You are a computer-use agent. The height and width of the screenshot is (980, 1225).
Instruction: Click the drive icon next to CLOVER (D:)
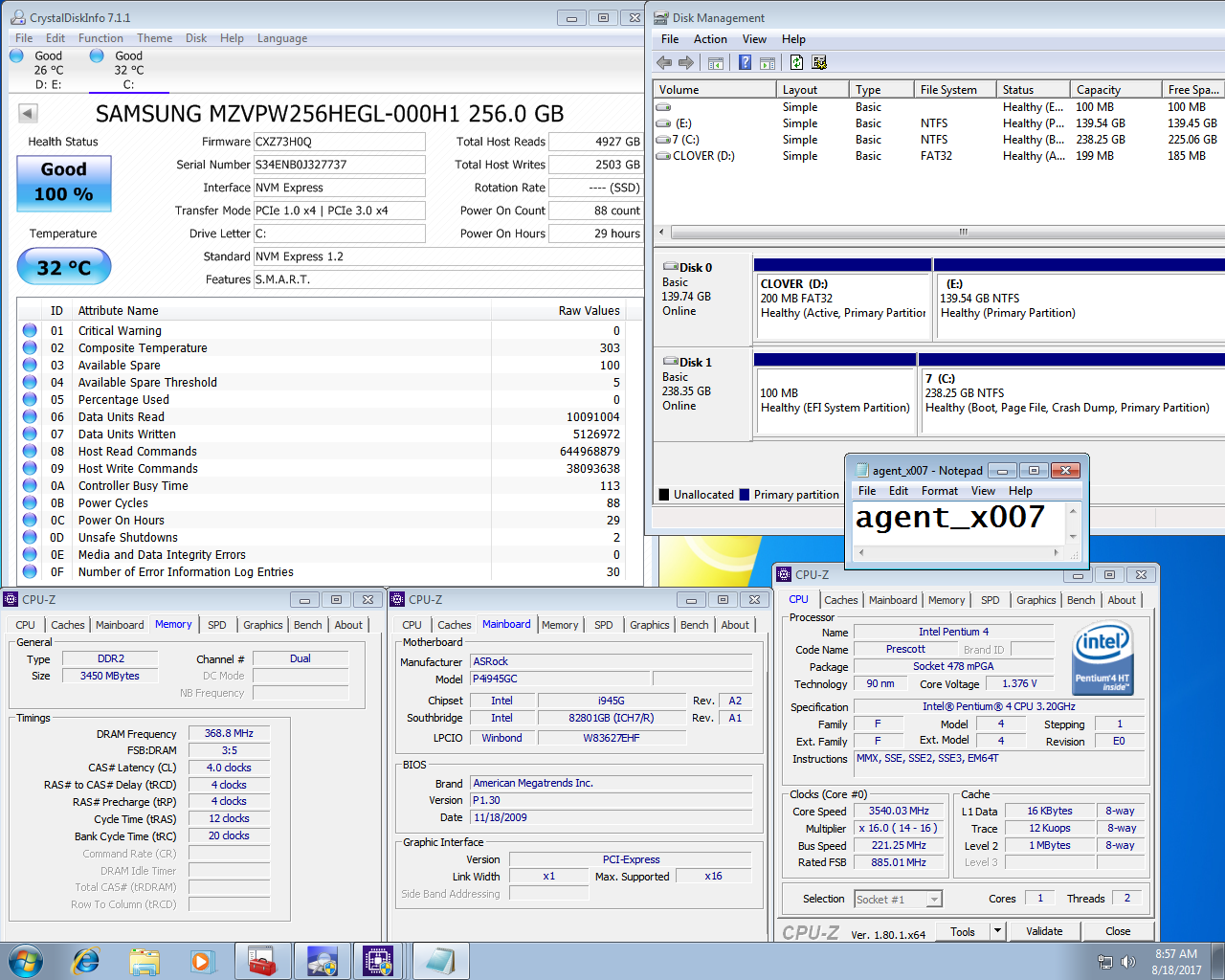[663, 156]
